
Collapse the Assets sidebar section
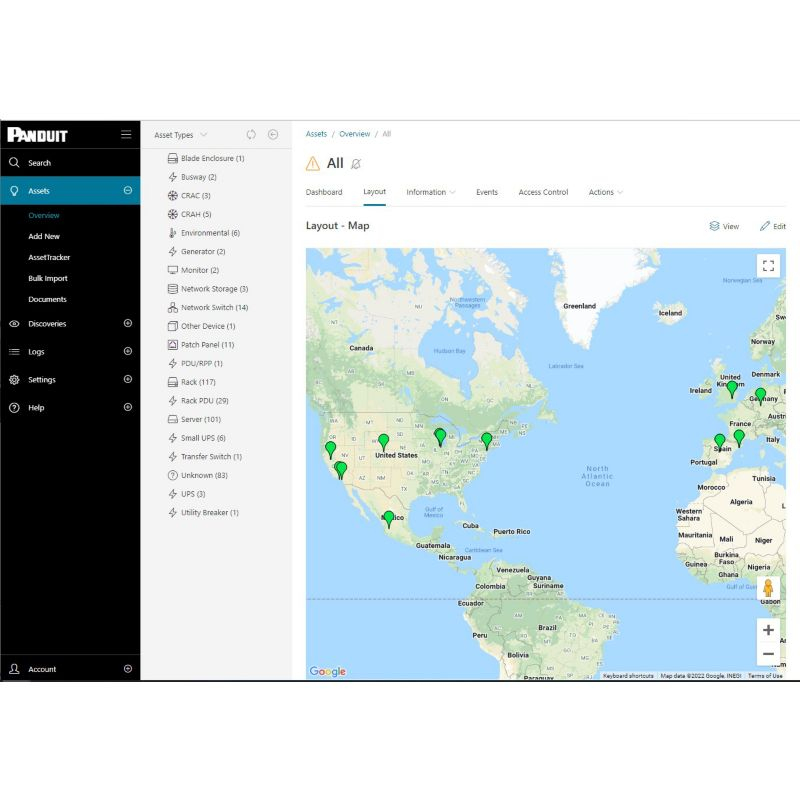tap(128, 190)
